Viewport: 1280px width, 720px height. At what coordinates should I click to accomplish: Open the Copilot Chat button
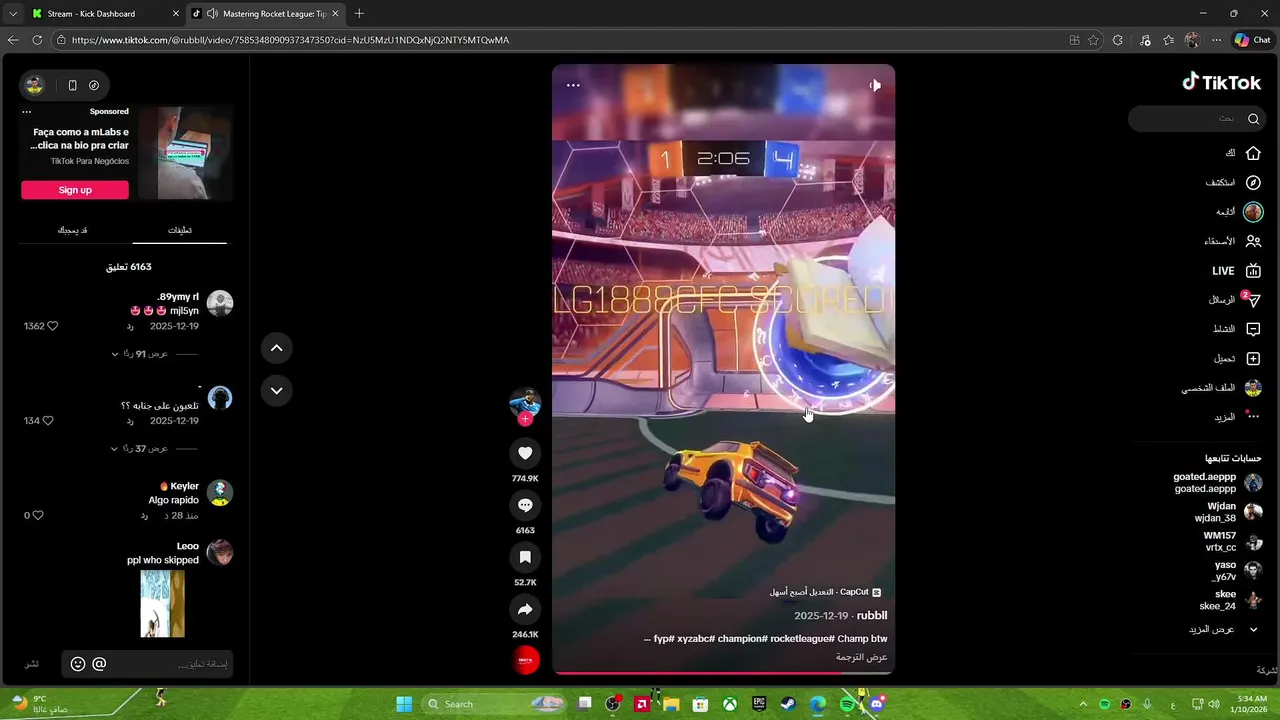(1252, 40)
